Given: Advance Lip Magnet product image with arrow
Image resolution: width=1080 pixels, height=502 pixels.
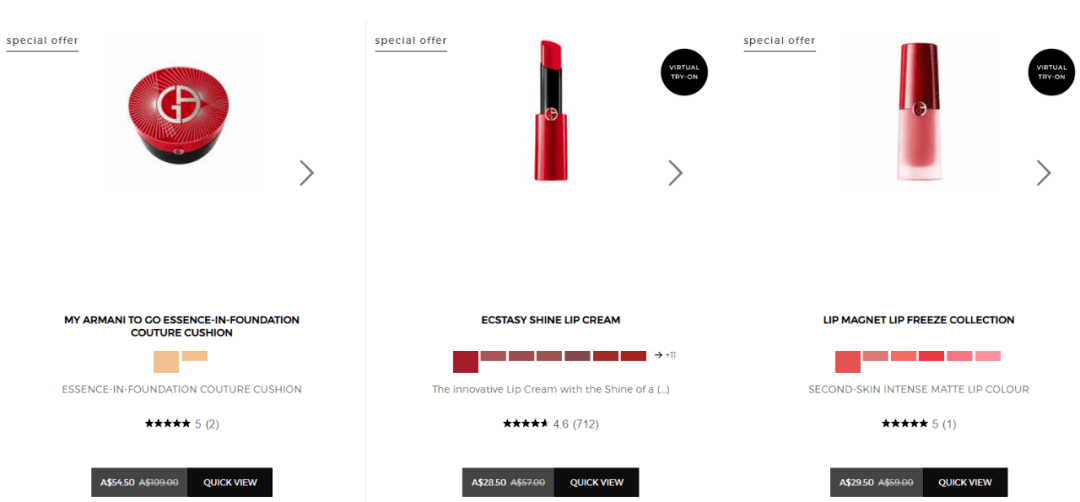Looking at the screenshot, I should [x=1043, y=173].
